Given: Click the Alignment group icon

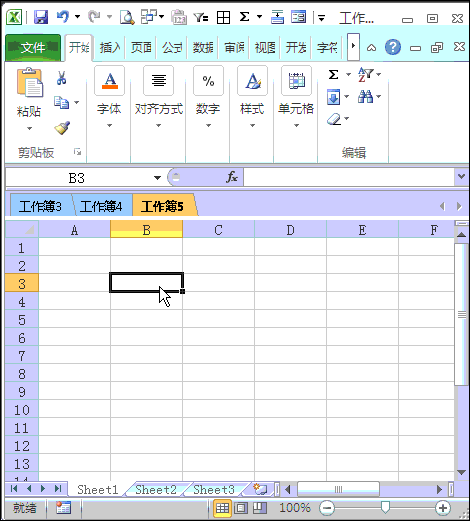Looking at the screenshot, I should coord(159,81).
